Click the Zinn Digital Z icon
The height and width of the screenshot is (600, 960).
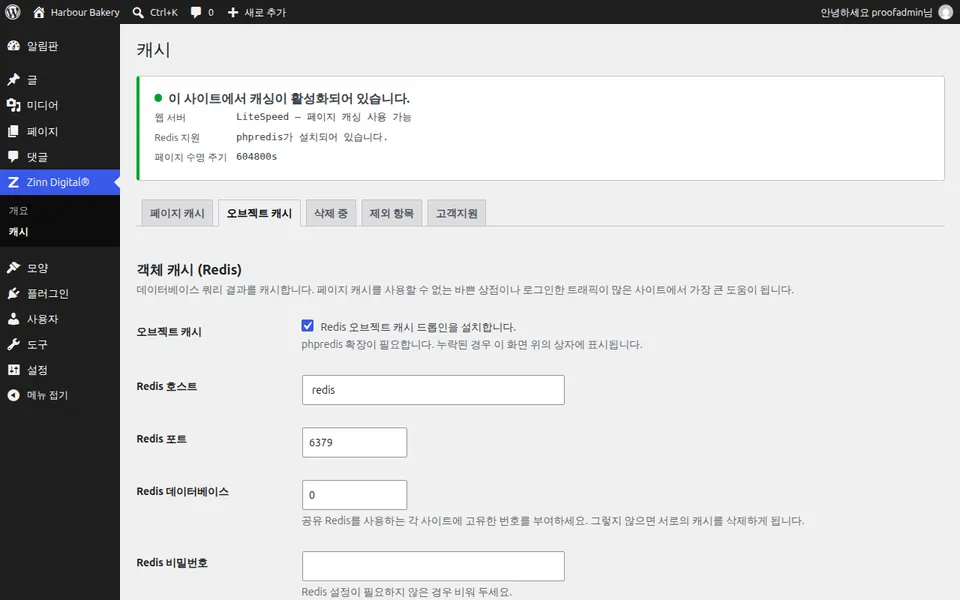[13, 182]
